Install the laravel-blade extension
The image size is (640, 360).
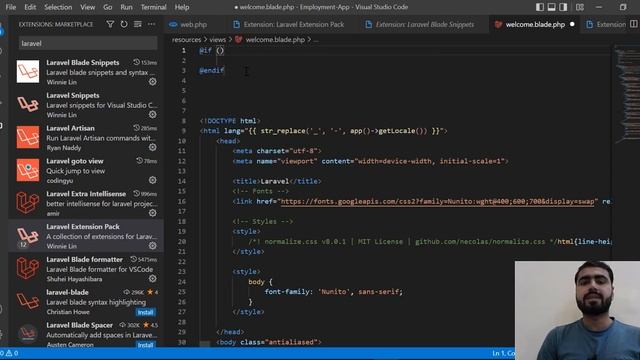[145, 312]
